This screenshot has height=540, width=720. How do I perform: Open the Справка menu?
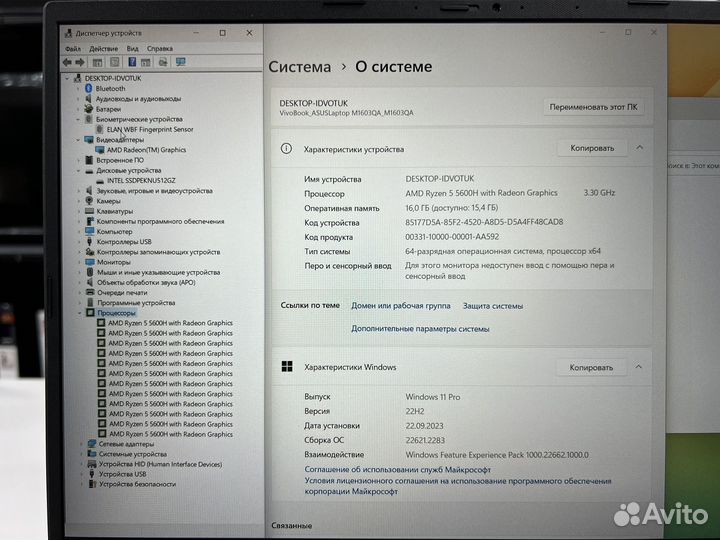tap(160, 48)
